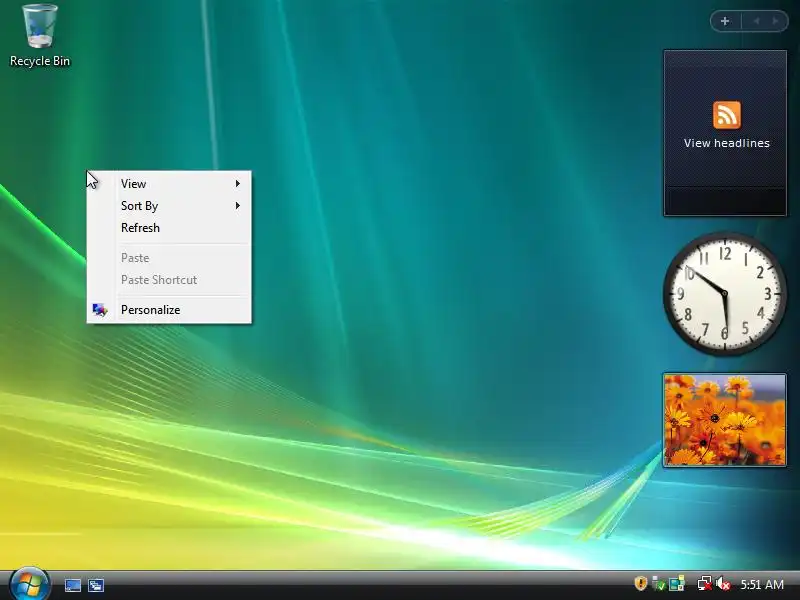Click the 5:51 AM taskbar clock
800x600 pixels.
(x=762, y=584)
